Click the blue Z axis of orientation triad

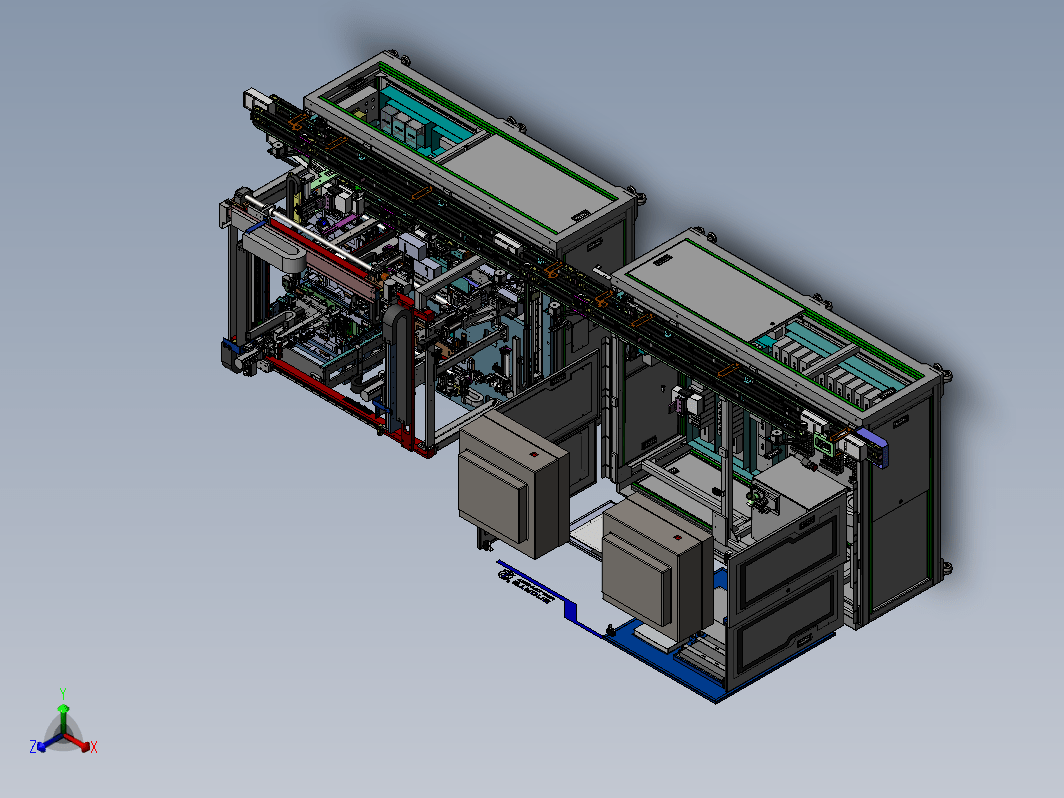46,744
